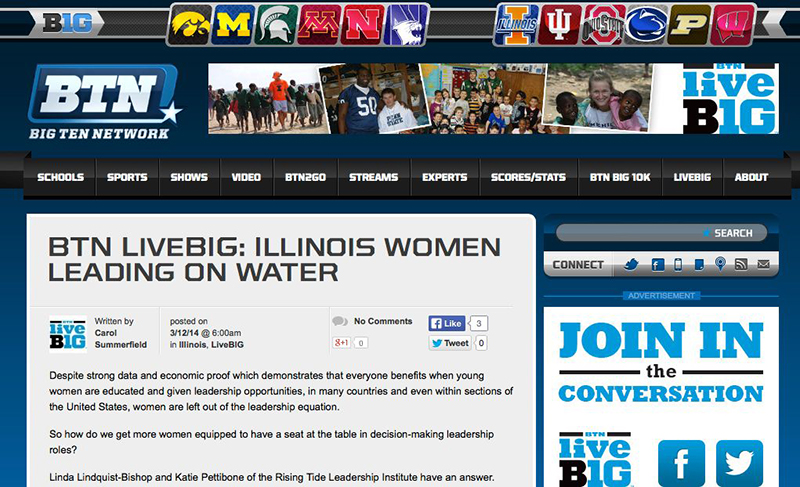Click the Tweet count bubble
The image size is (800, 487).
coord(481,343)
